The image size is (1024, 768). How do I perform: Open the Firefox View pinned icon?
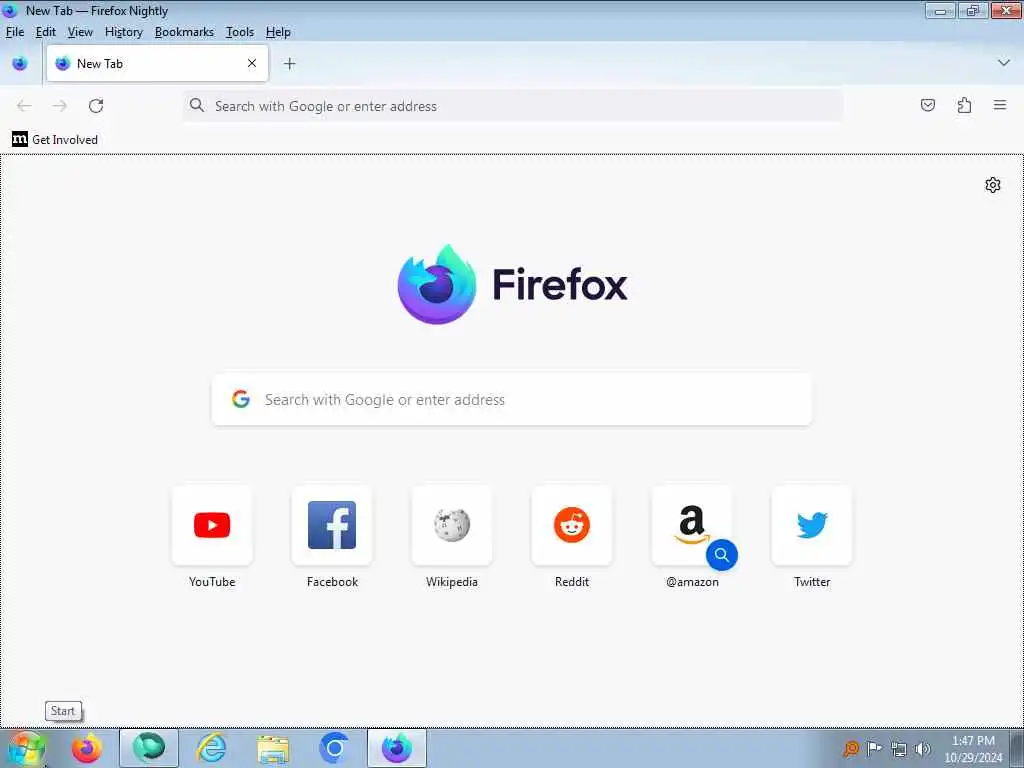(x=20, y=63)
